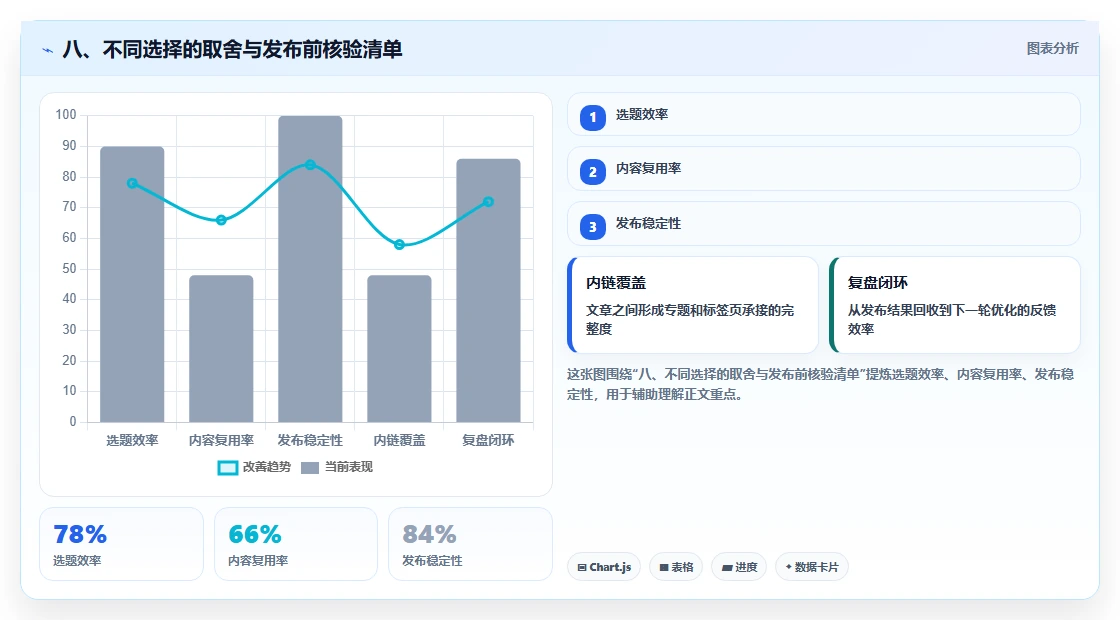The image size is (1120, 620).
Task: Click numbered badge 1 beside 选题效率
Action: point(593,117)
